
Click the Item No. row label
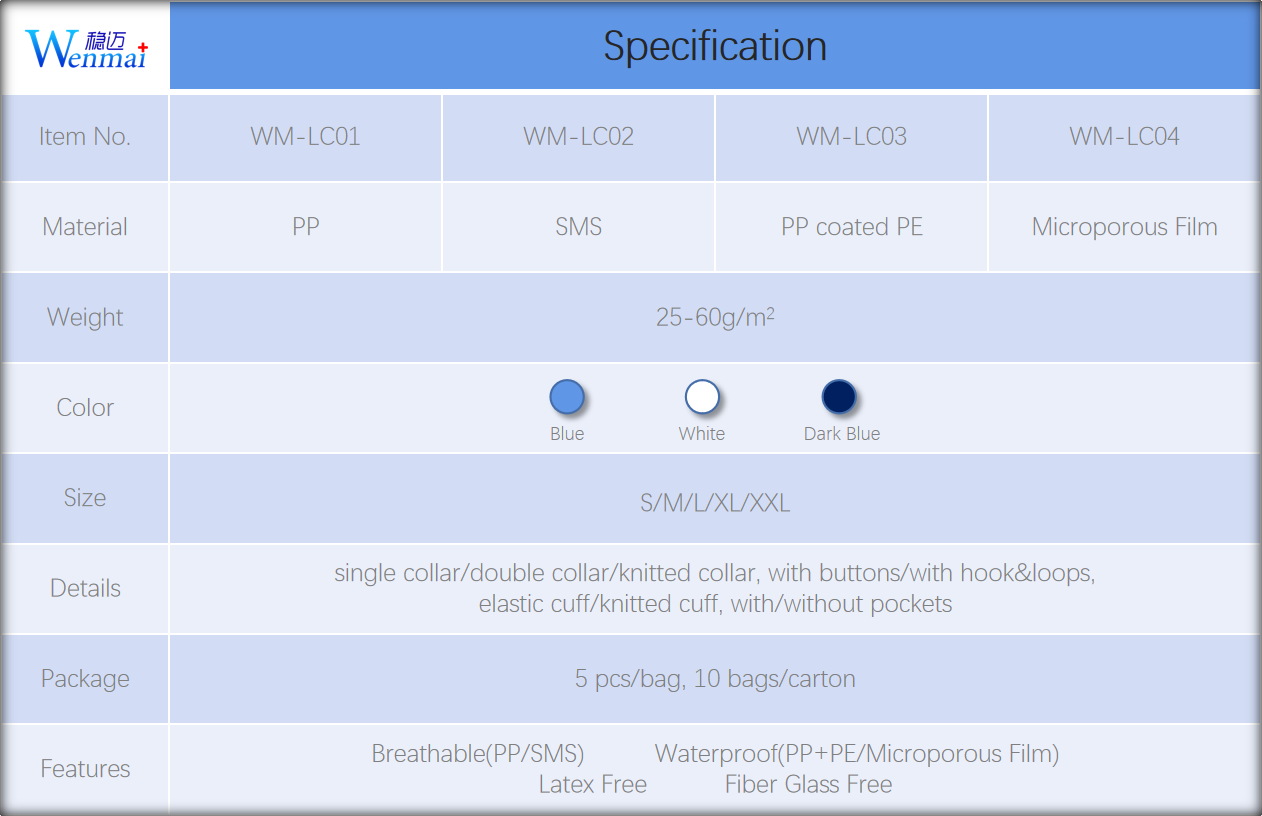[x=85, y=137]
